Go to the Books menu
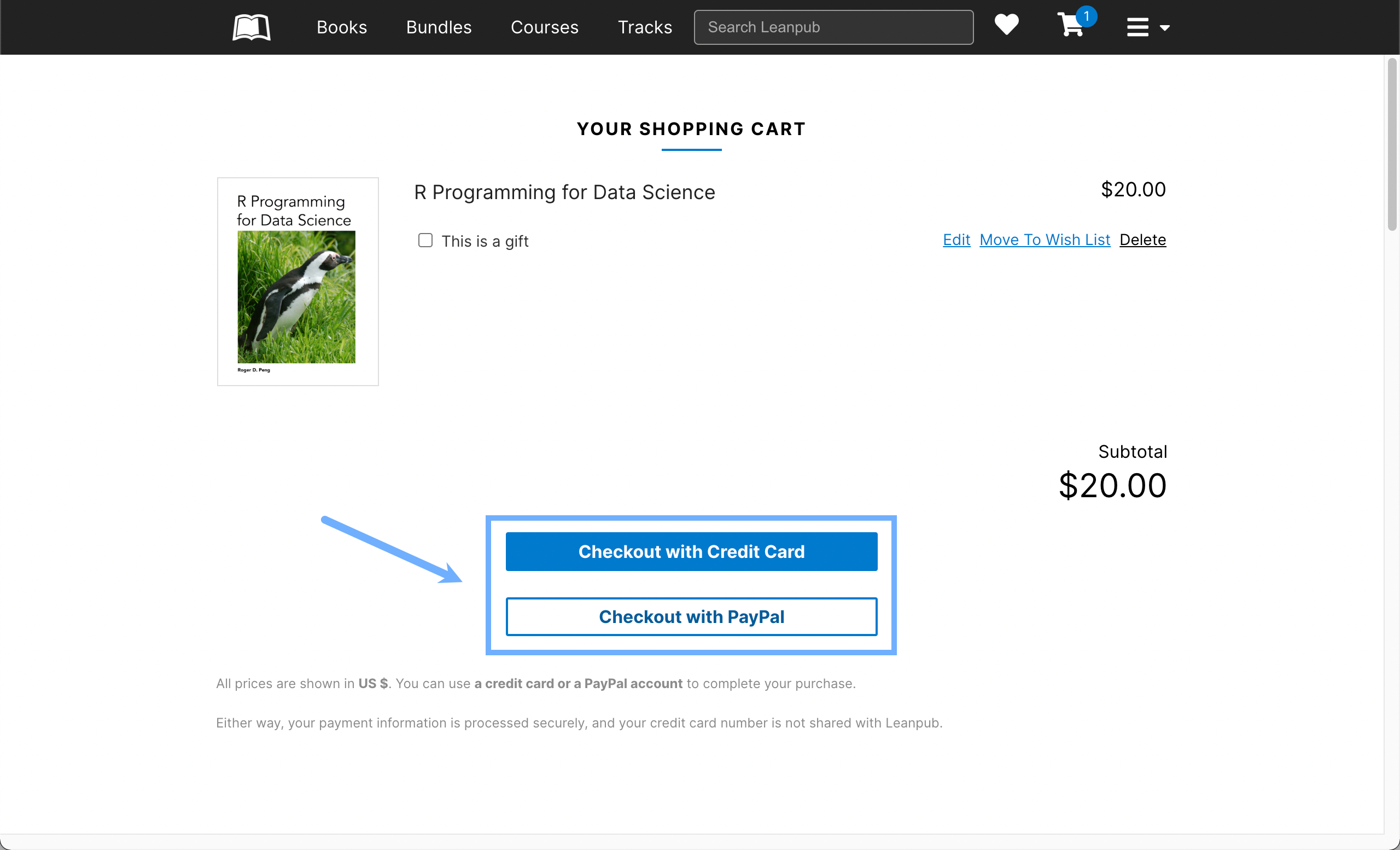The image size is (1400, 850). pos(341,27)
